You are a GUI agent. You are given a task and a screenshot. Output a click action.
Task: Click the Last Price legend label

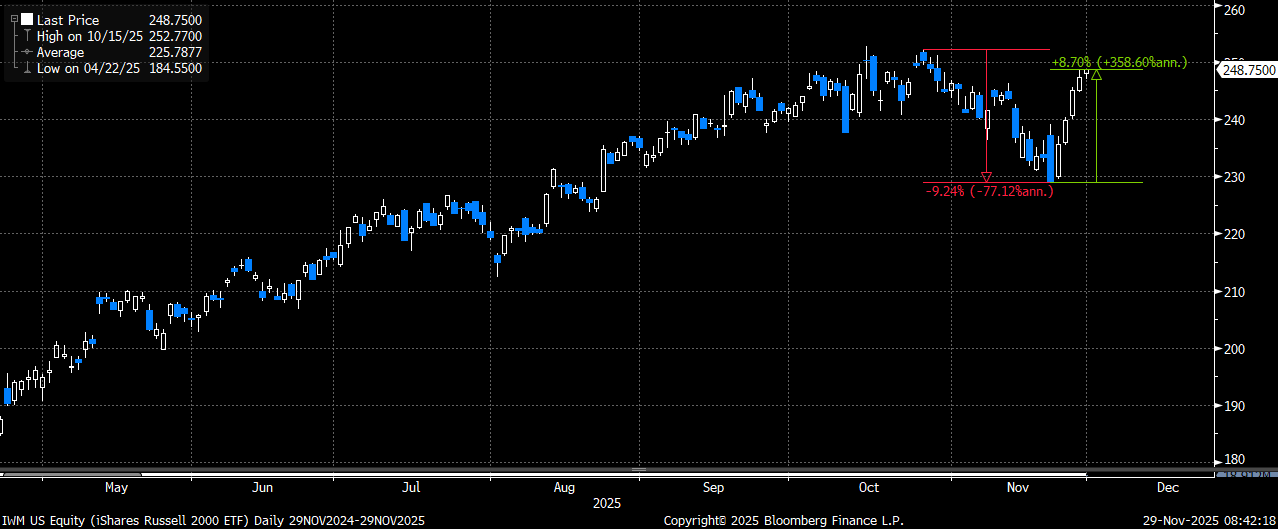[x=68, y=20]
